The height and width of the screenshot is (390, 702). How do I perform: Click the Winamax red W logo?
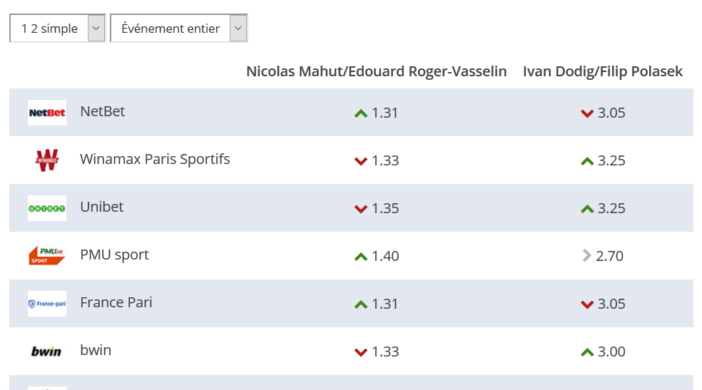click(47, 160)
